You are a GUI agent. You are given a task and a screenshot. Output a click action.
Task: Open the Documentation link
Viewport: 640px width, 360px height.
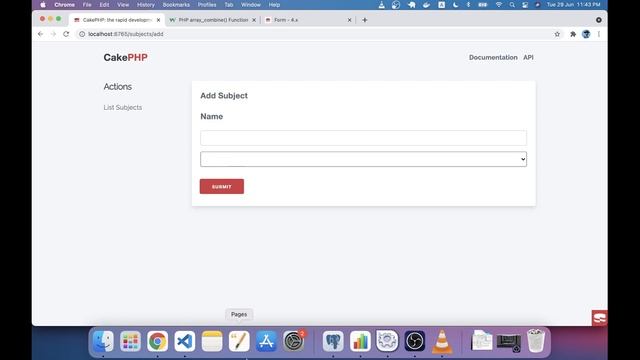tap(493, 58)
